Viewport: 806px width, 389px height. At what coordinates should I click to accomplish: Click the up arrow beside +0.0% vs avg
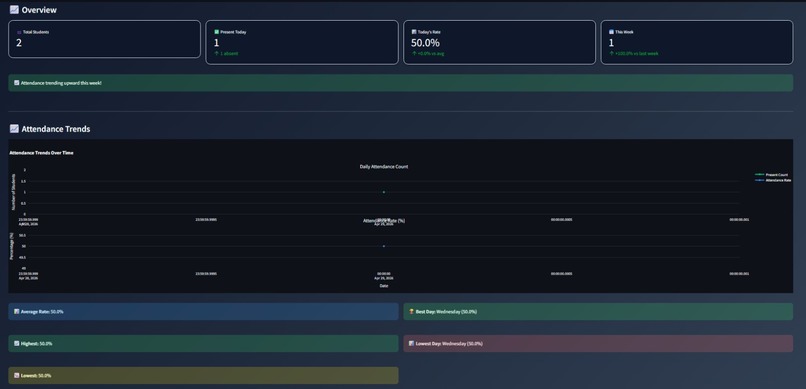(414, 53)
